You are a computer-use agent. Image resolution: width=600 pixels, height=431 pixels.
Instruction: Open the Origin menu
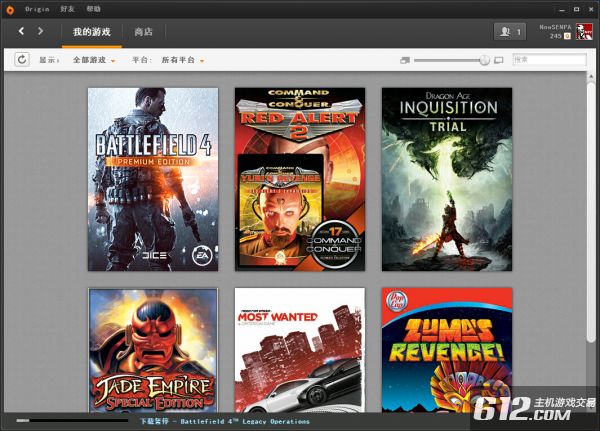37,9
